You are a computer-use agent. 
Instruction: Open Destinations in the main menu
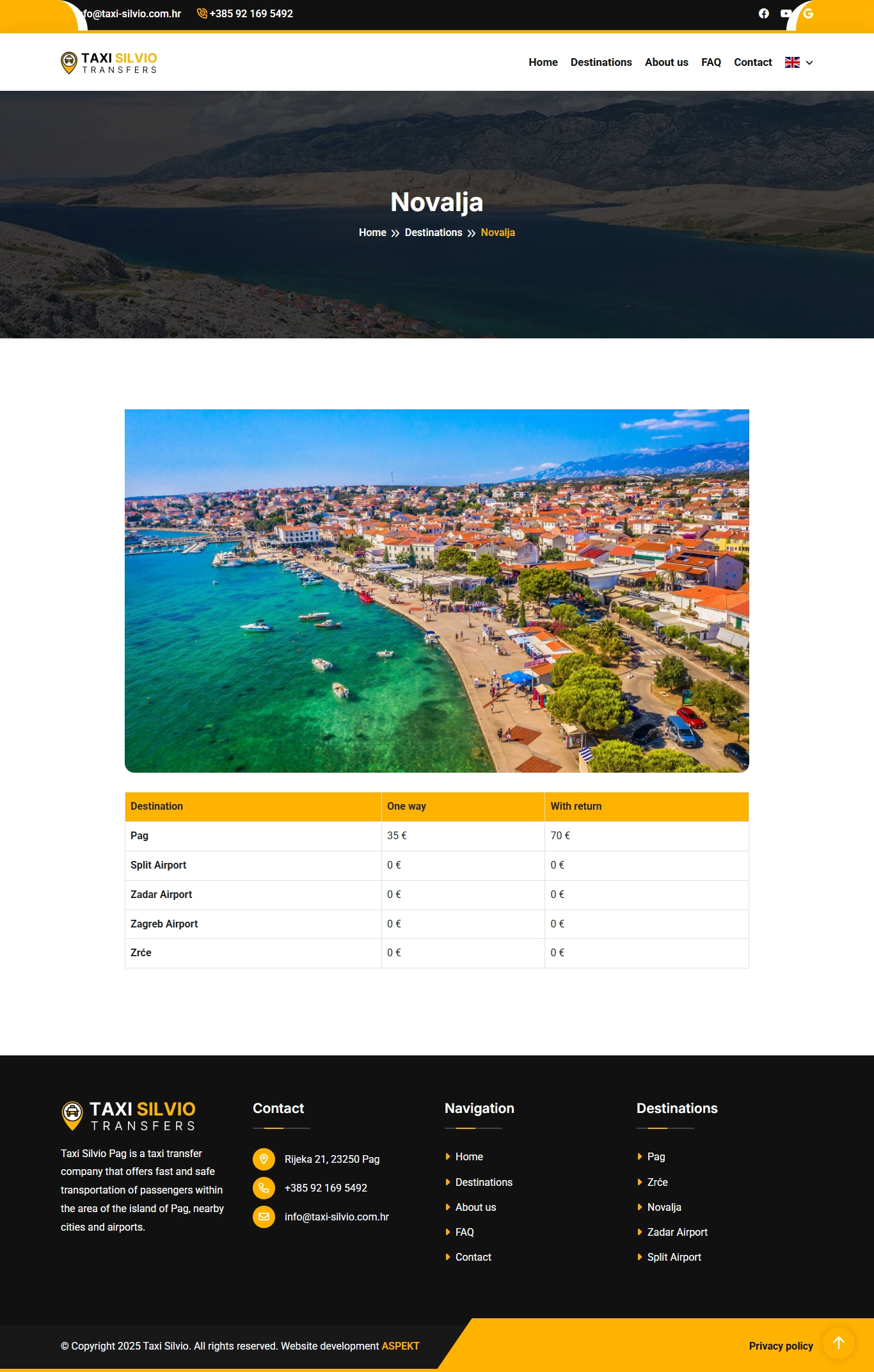click(601, 63)
